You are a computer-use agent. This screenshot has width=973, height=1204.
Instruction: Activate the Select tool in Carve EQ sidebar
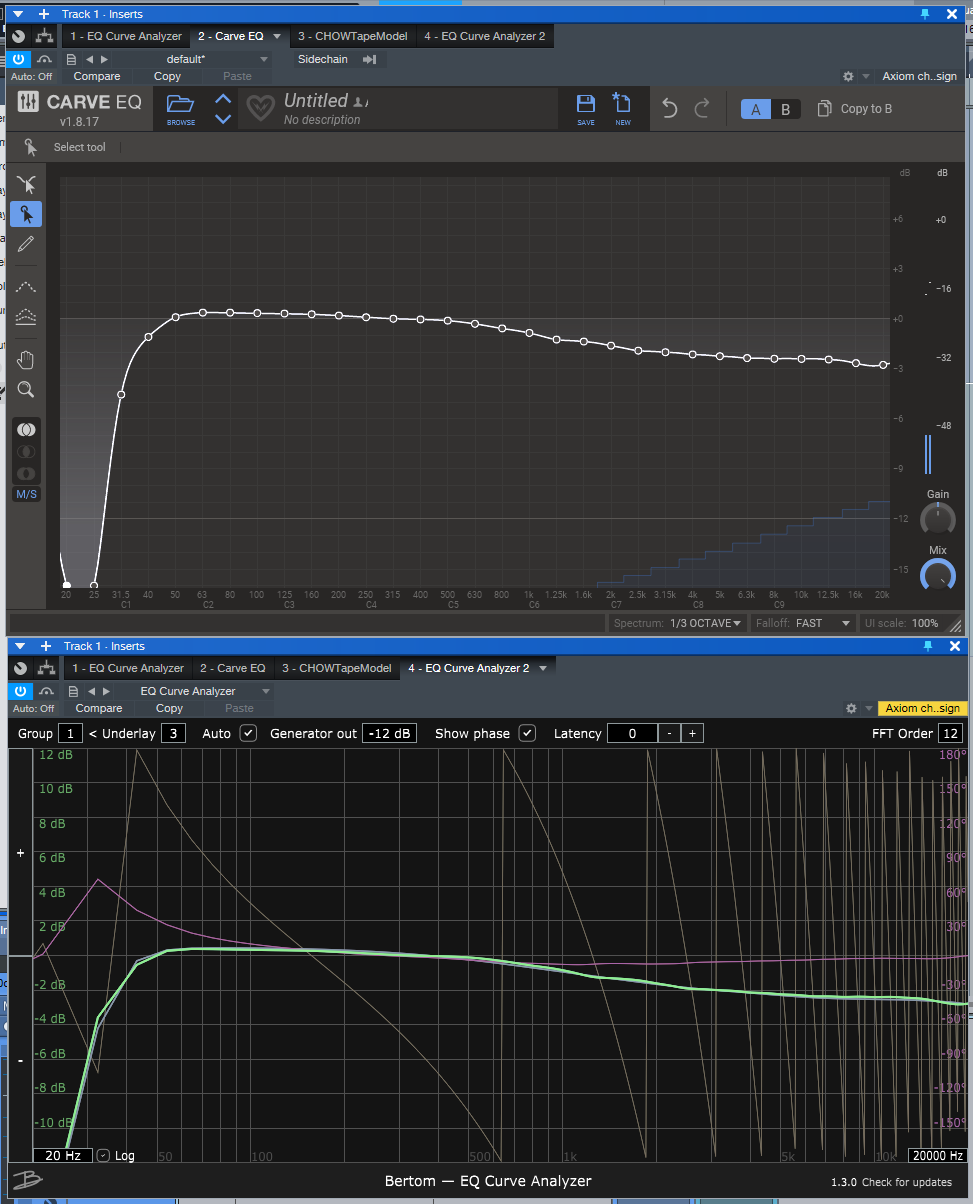pos(26,214)
